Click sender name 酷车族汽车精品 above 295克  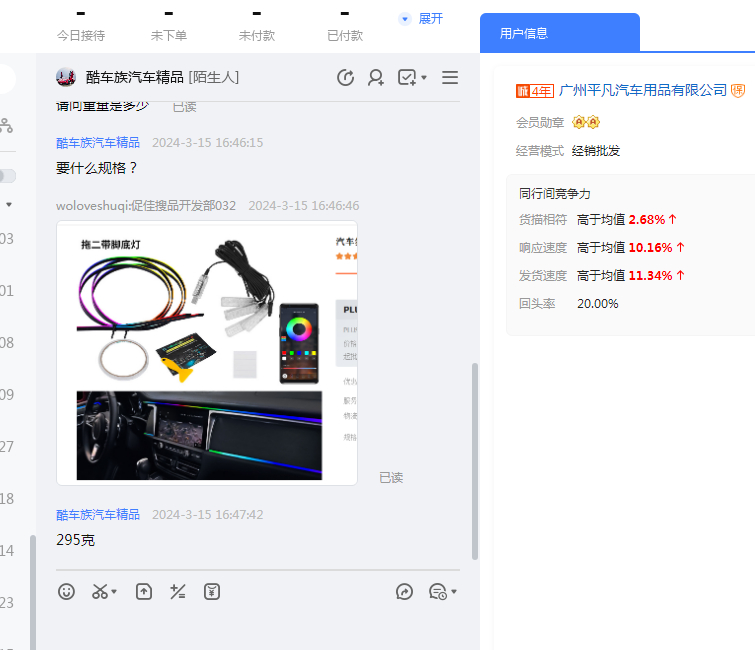click(x=98, y=514)
